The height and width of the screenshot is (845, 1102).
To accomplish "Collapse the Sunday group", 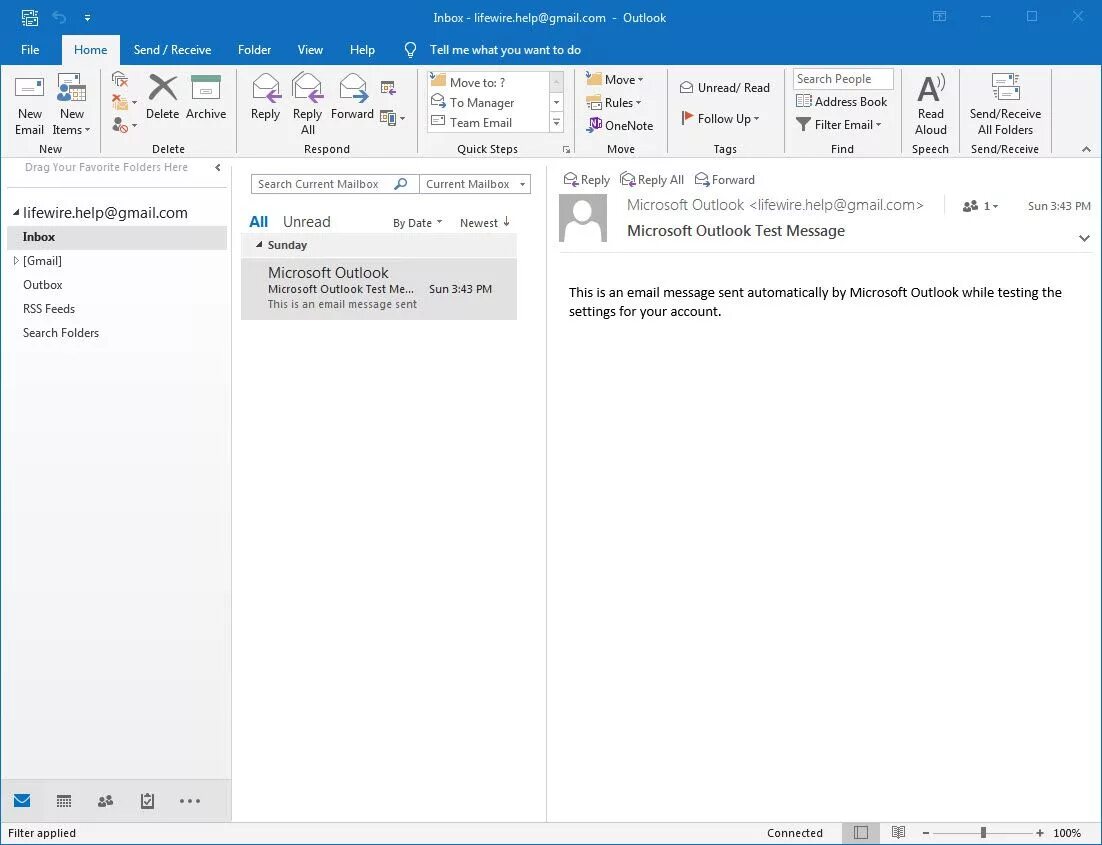I will click(259, 245).
